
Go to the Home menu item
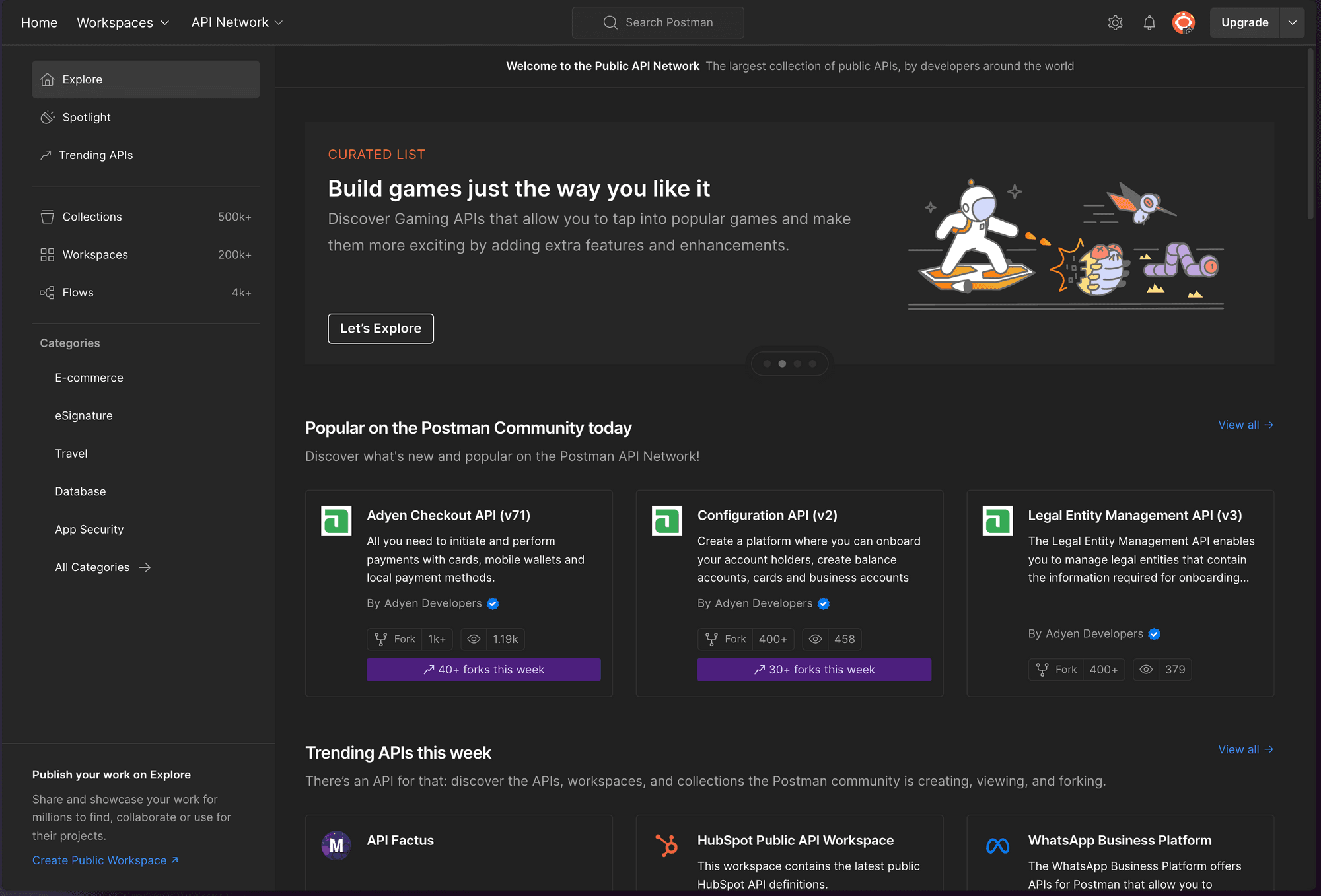click(39, 22)
